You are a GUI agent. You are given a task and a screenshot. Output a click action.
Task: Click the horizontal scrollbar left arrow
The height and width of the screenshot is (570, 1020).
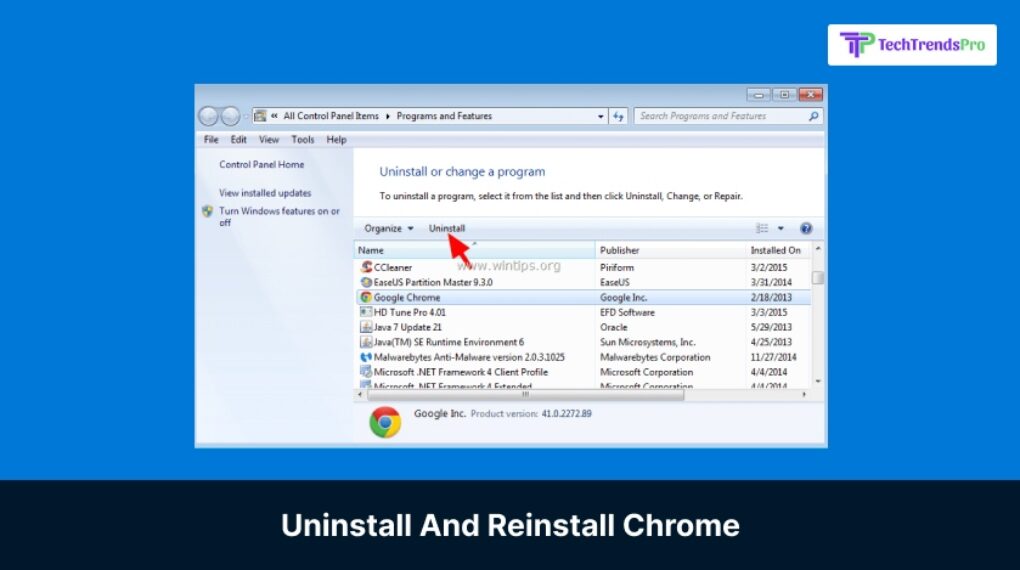(360, 394)
